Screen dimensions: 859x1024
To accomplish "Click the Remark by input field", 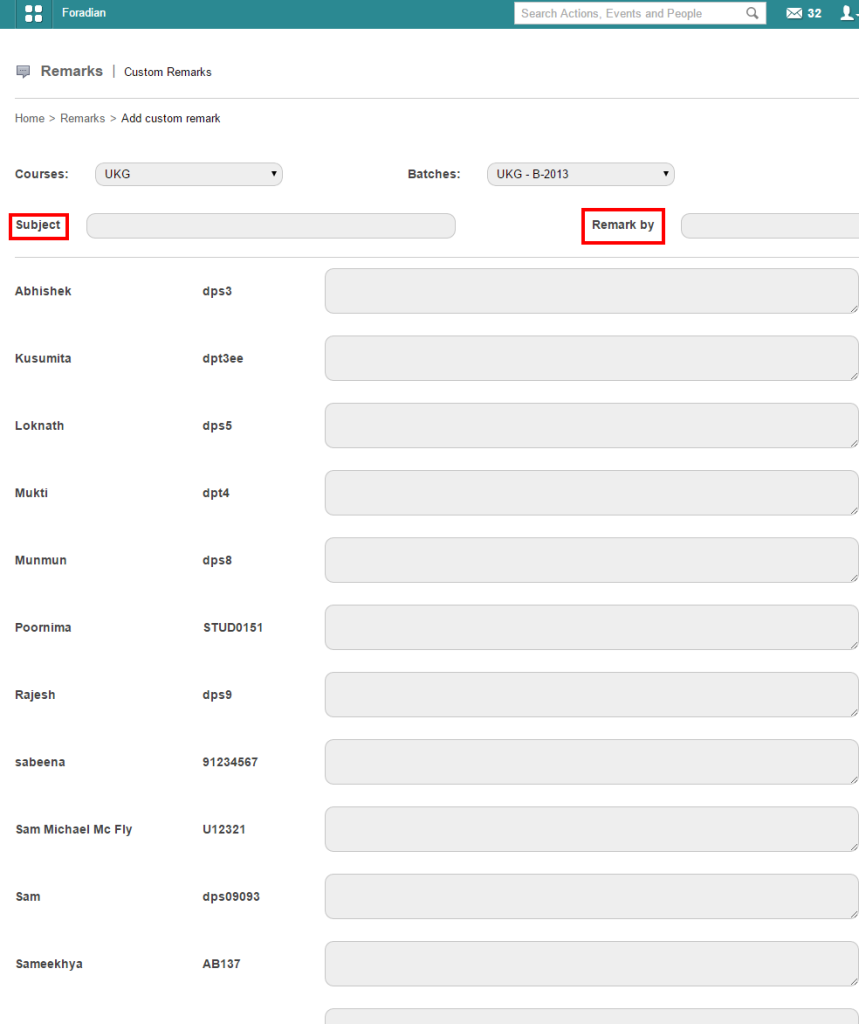I will [x=768, y=226].
